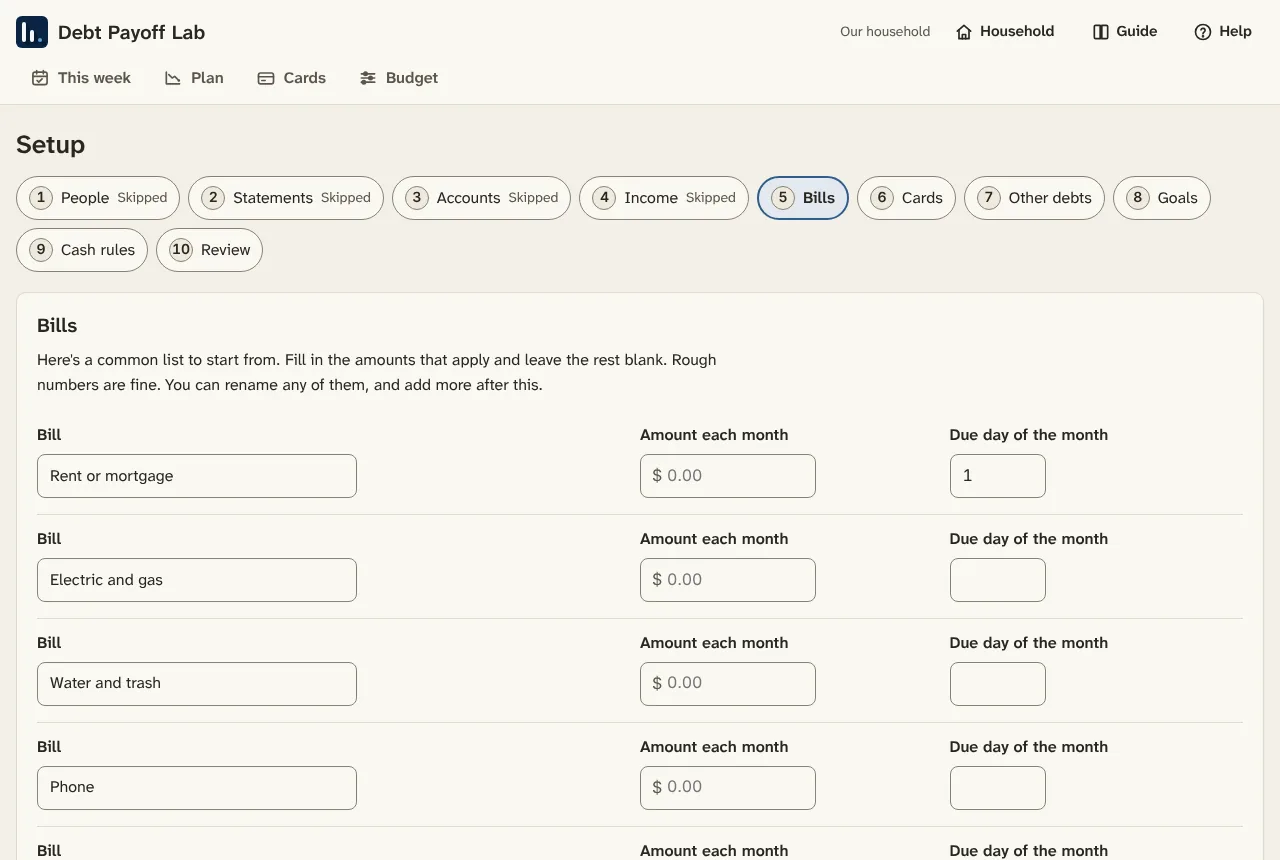Click the Rent or mortgage amount field

click(728, 476)
